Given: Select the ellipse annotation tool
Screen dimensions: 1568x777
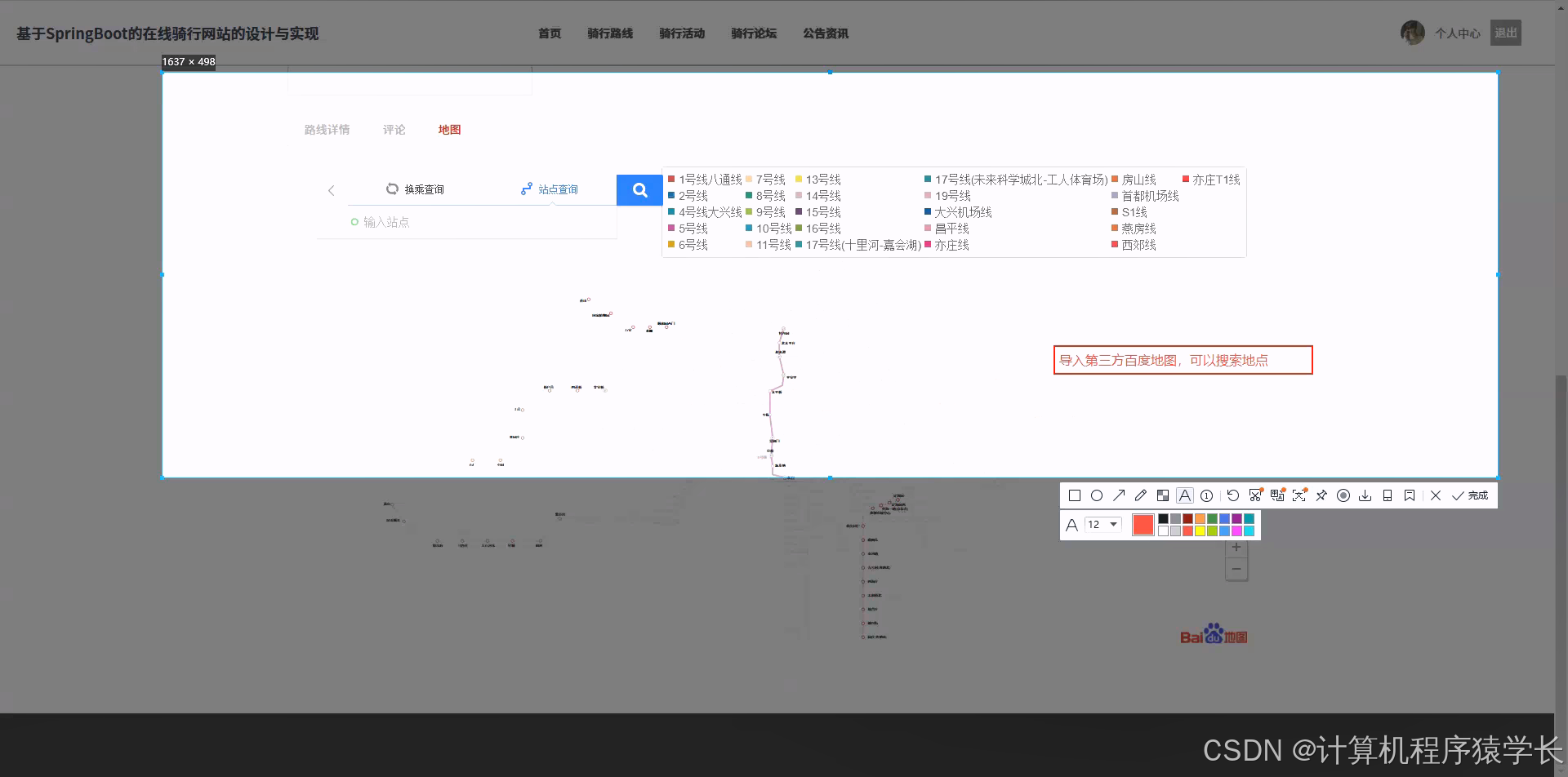Looking at the screenshot, I should click(1097, 495).
